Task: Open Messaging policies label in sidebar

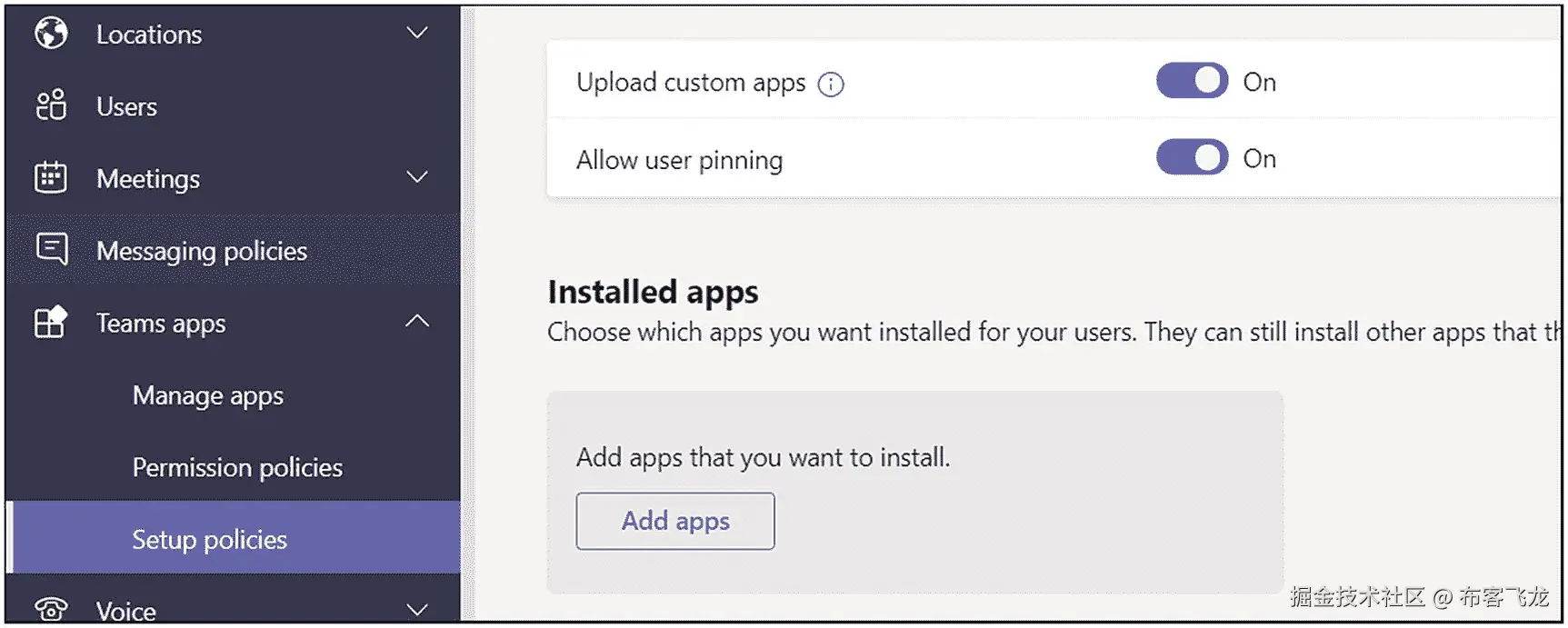Action: pos(202,251)
